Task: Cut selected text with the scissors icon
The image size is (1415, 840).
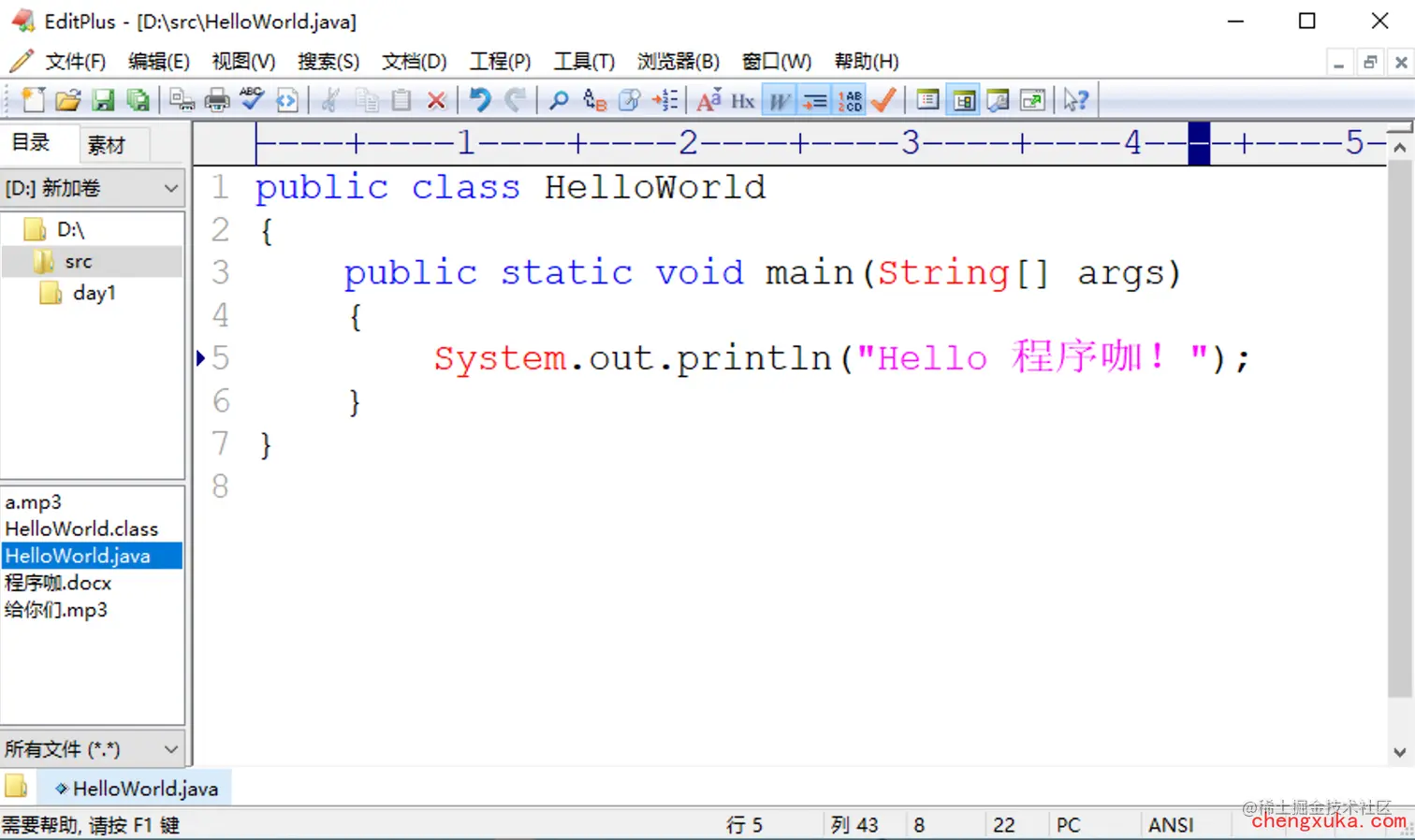Action: (329, 99)
